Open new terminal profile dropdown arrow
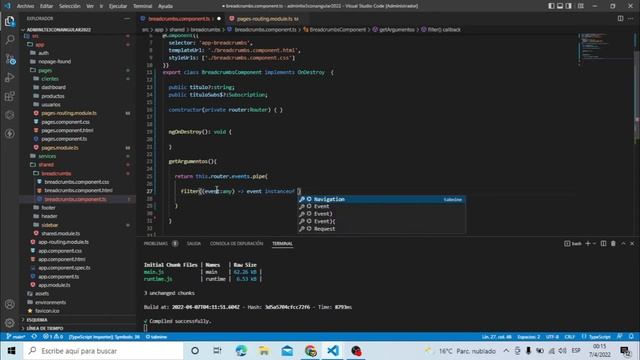Image resolution: width=640 pixels, height=360 pixels. click(594, 243)
